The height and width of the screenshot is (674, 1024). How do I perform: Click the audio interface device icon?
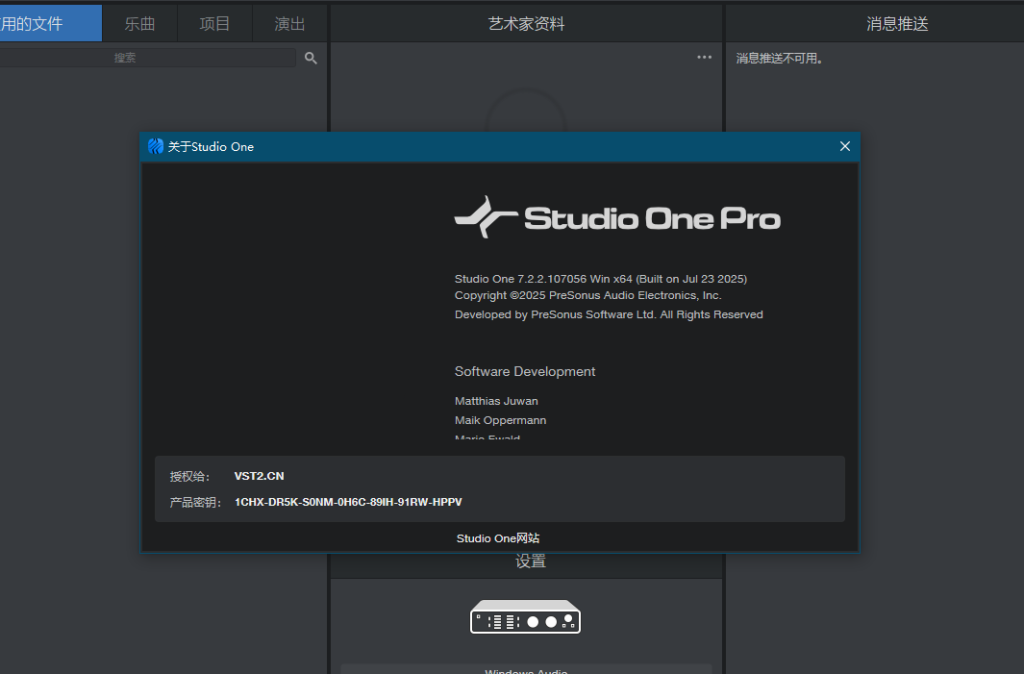click(525, 617)
